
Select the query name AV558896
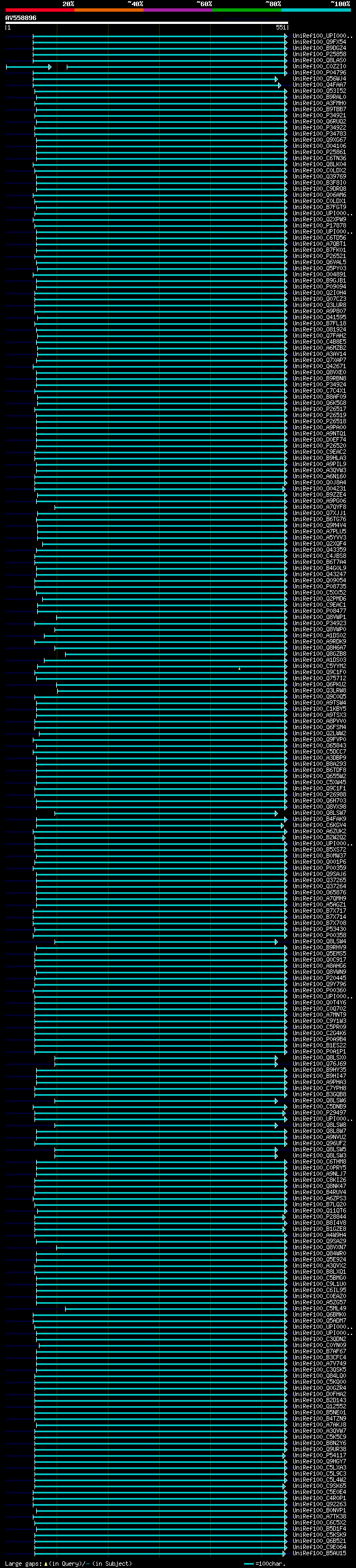[x=21, y=18]
